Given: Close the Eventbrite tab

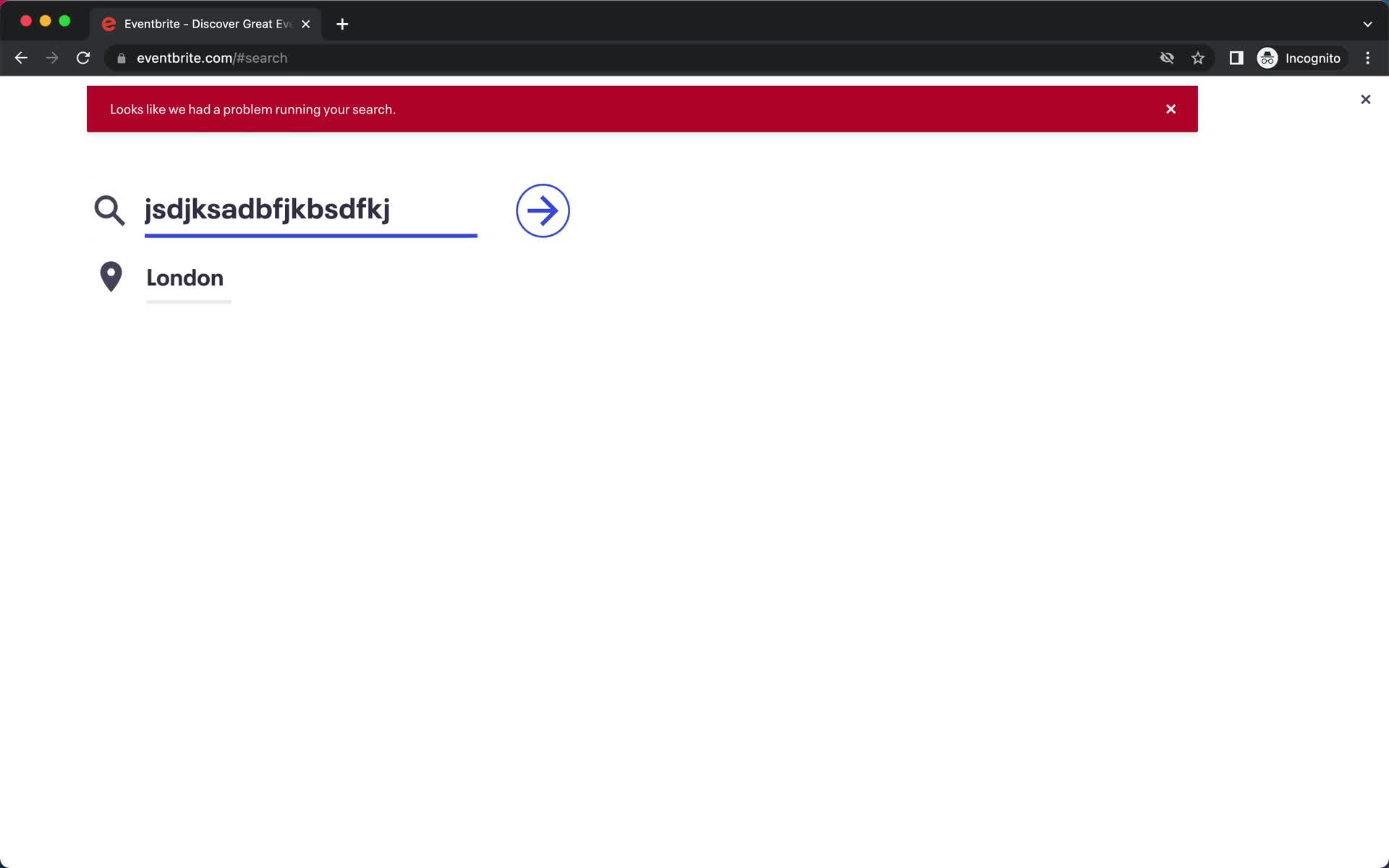Looking at the screenshot, I should (x=306, y=24).
